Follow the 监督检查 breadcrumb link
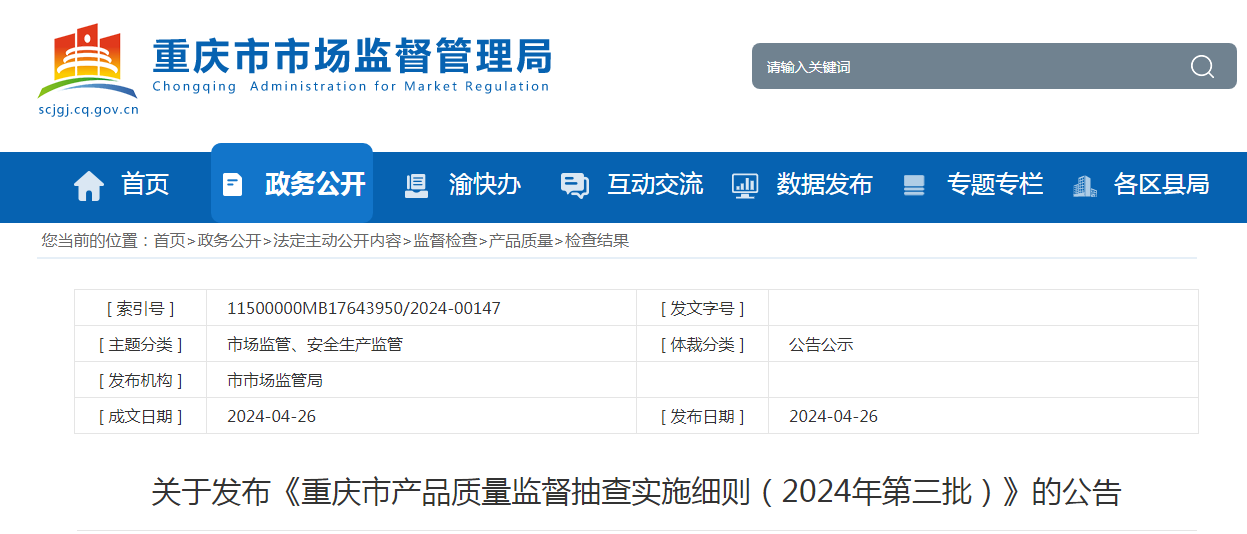 click(x=445, y=241)
